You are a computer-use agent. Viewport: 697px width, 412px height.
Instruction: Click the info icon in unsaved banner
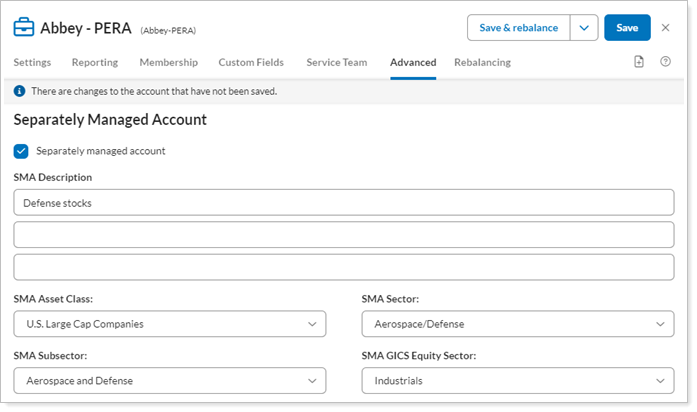[20, 91]
